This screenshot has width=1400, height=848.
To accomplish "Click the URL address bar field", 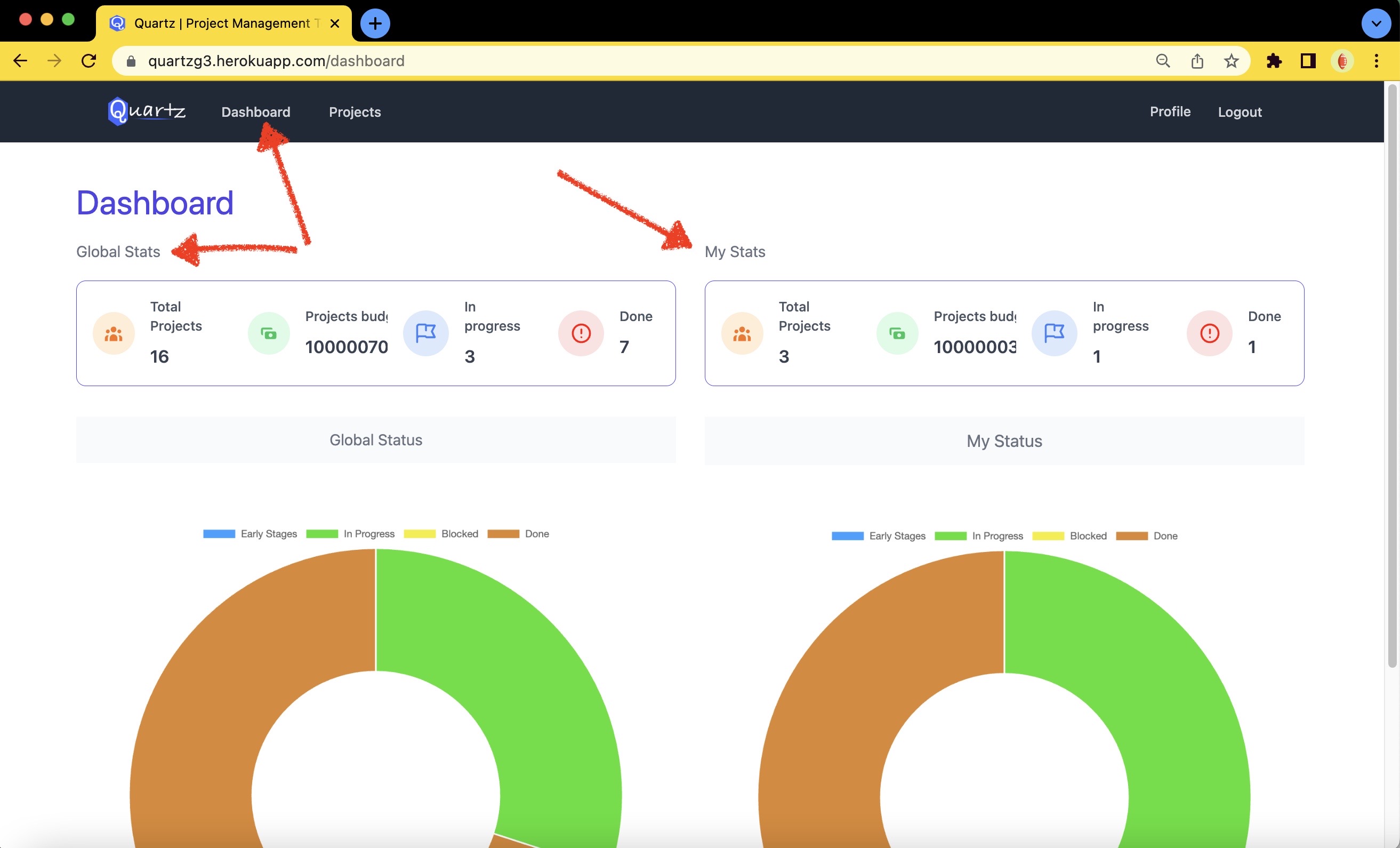I will tap(625, 61).
